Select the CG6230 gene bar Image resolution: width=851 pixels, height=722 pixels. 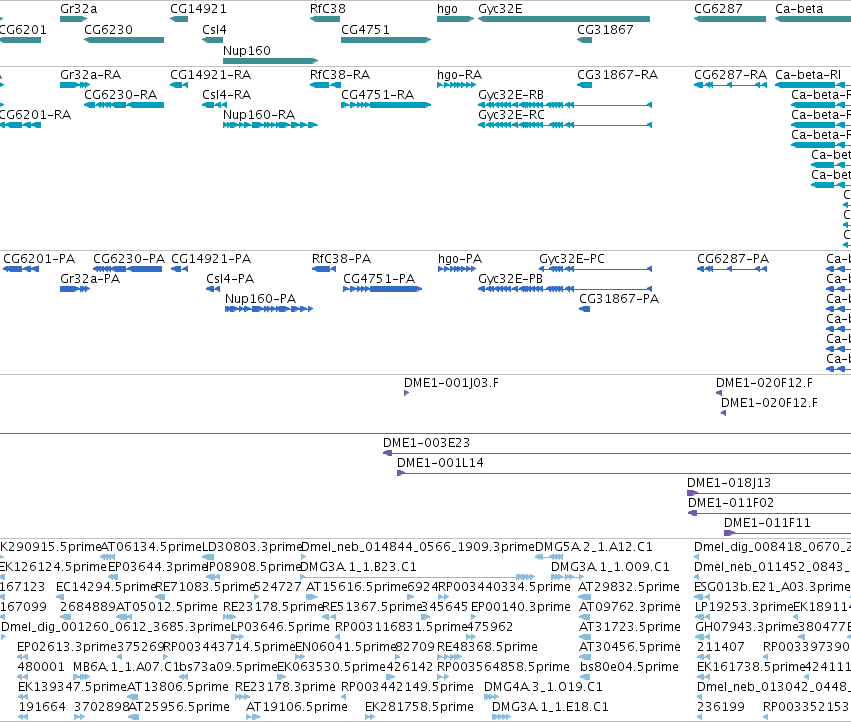(x=124, y=40)
